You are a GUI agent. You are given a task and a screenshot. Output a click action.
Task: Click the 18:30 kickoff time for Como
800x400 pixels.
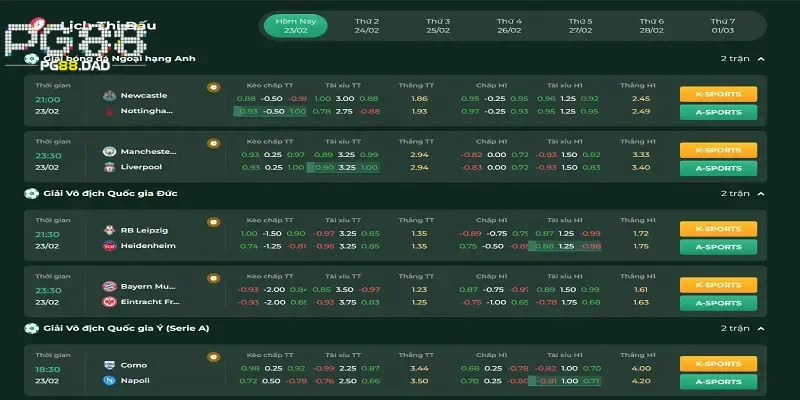click(47, 369)
